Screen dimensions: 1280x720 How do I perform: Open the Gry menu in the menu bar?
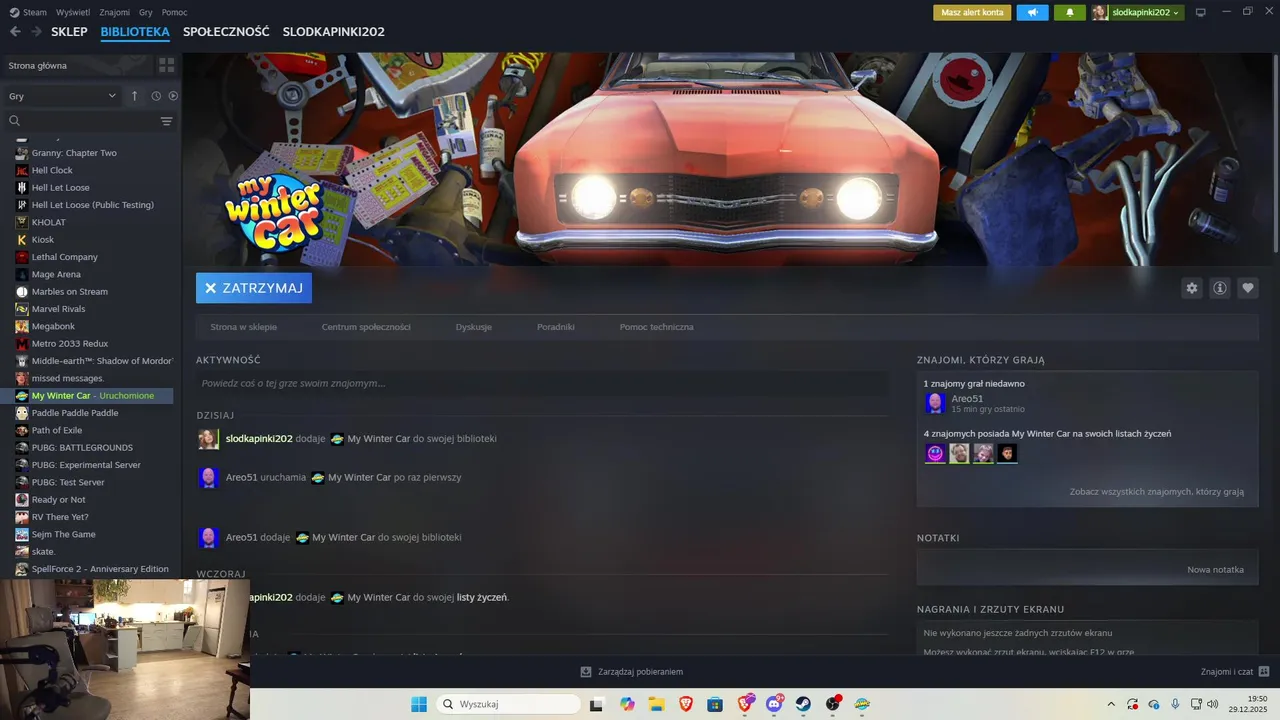[x=146, y=12]
